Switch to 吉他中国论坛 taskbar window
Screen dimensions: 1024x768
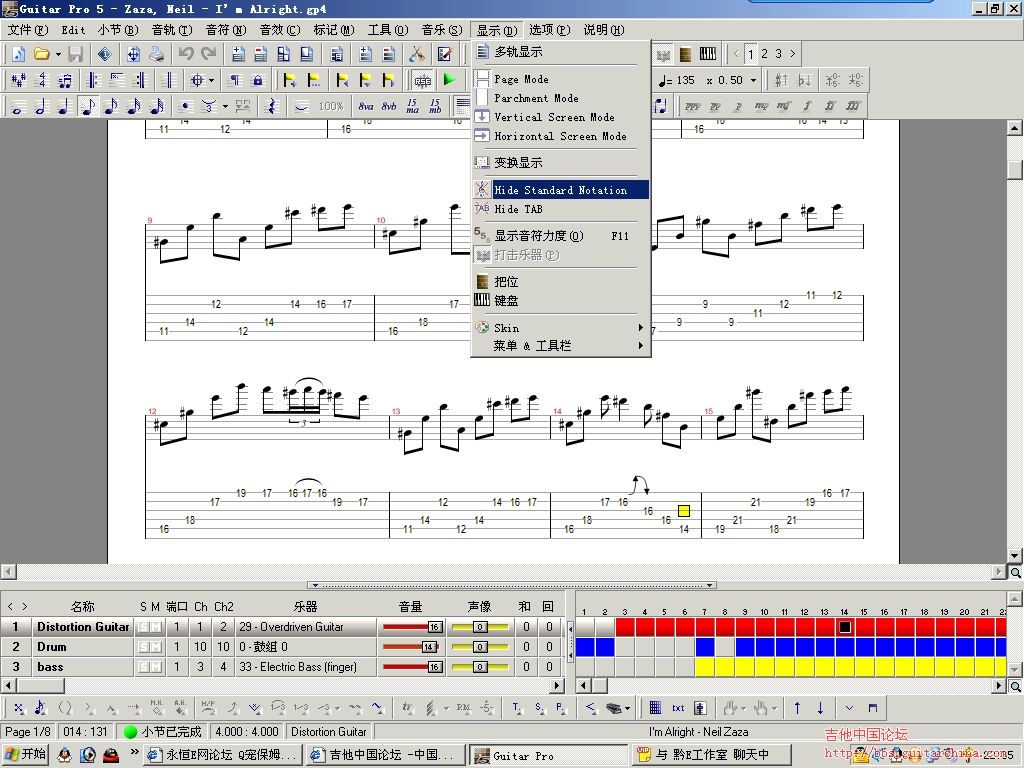coord(386,755)
